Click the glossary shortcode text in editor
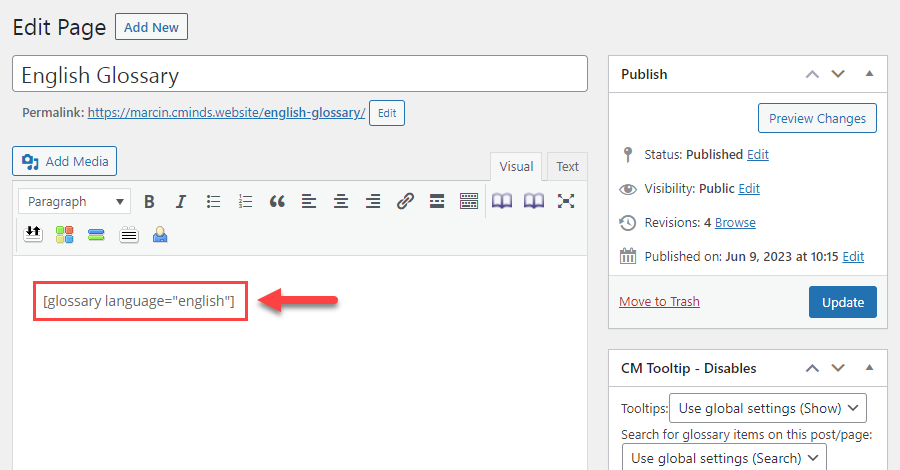 tap(139, 301)
